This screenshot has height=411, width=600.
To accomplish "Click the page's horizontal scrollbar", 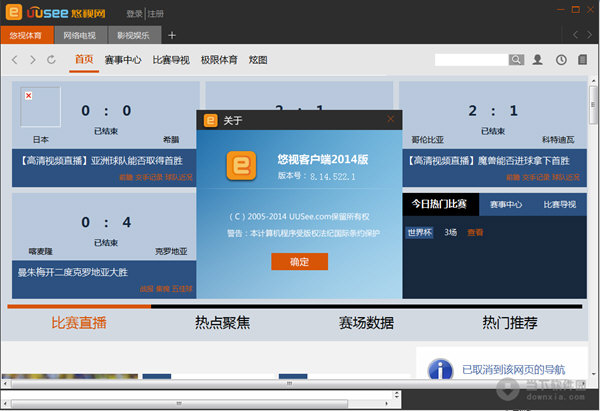I will [x=295, y=383].
